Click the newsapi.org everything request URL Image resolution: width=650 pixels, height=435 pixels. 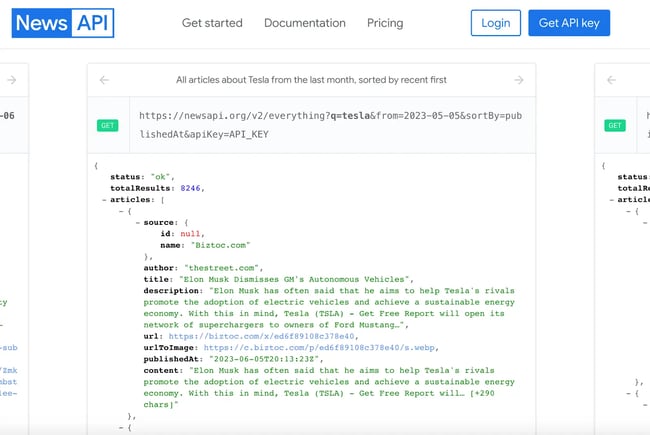tap(330, 125)
